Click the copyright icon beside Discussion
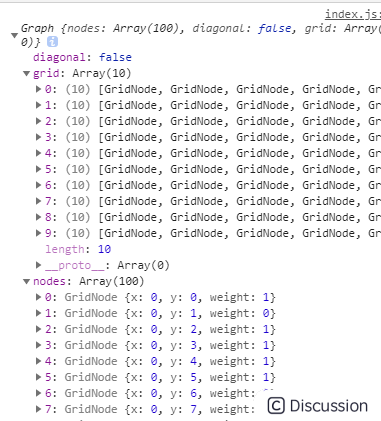 click(x=276, y=406)
